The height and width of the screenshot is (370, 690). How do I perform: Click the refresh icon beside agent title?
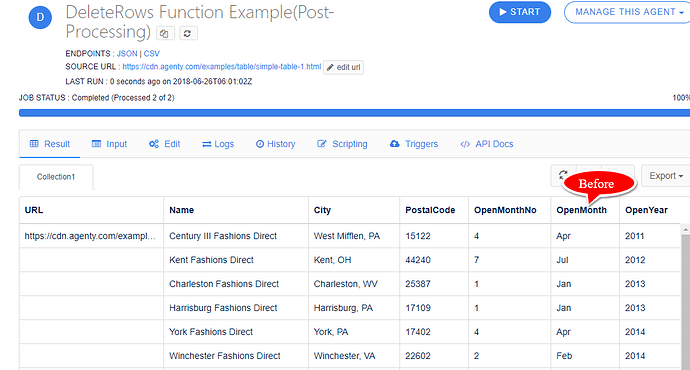click(x=187, y=33)
